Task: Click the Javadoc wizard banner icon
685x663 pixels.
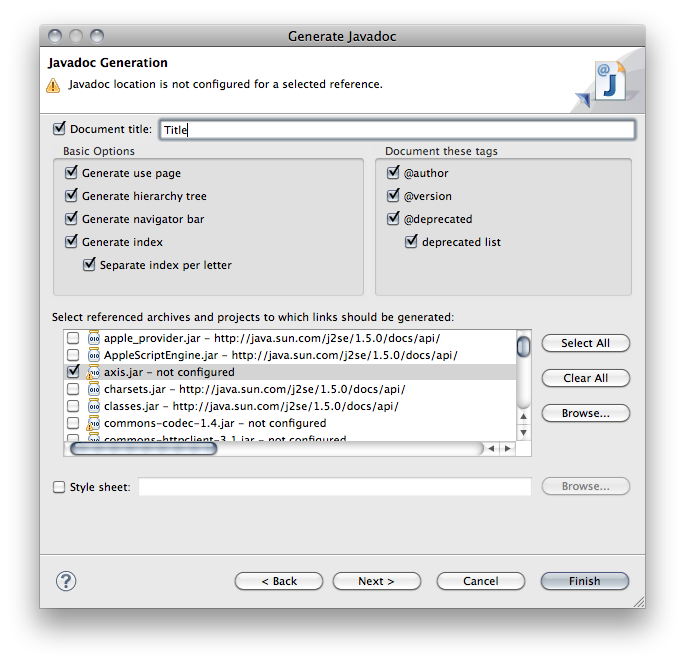Action: pyautogui.click(x=609, y=83)
